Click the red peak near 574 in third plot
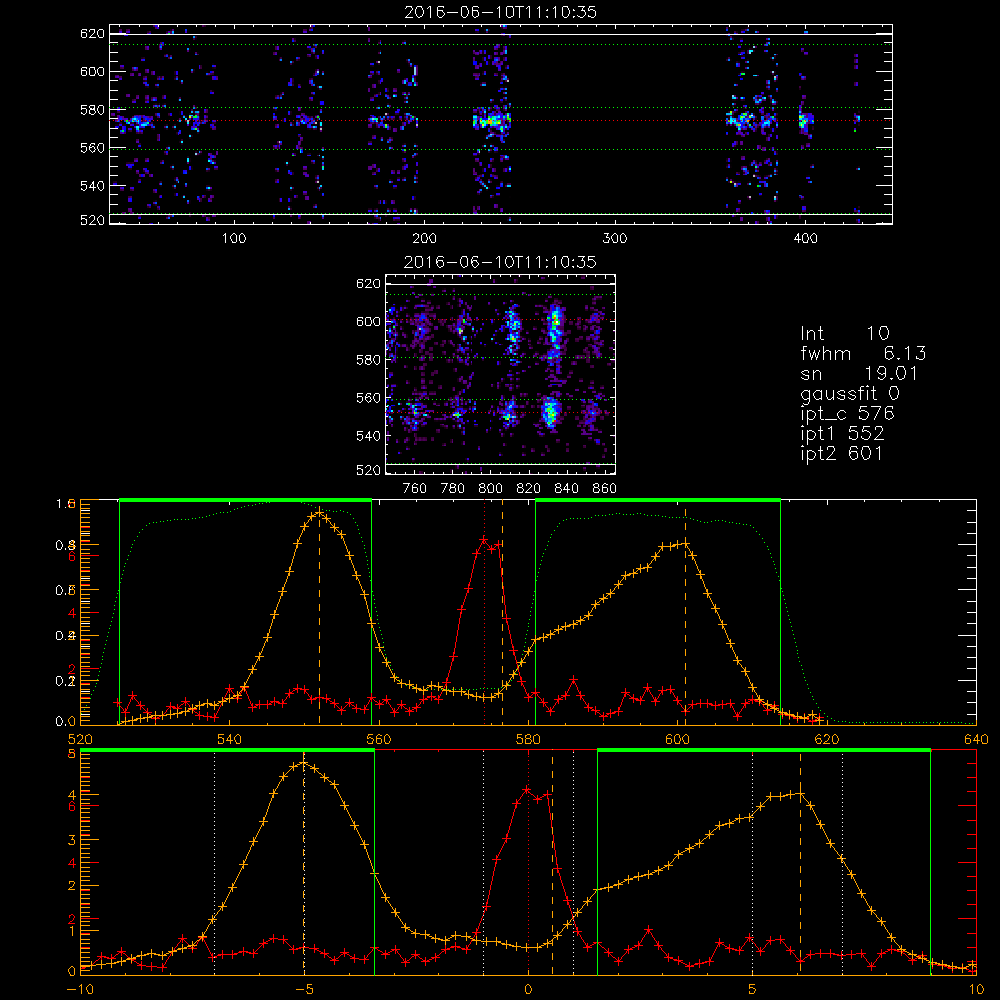 coord(484,540)
